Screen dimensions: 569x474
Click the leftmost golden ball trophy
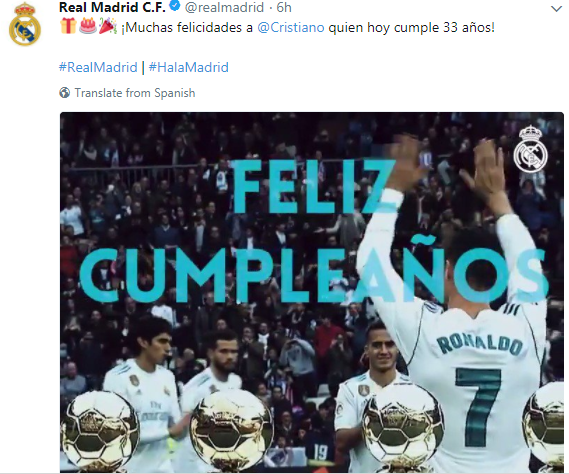[x=99, y=430]
